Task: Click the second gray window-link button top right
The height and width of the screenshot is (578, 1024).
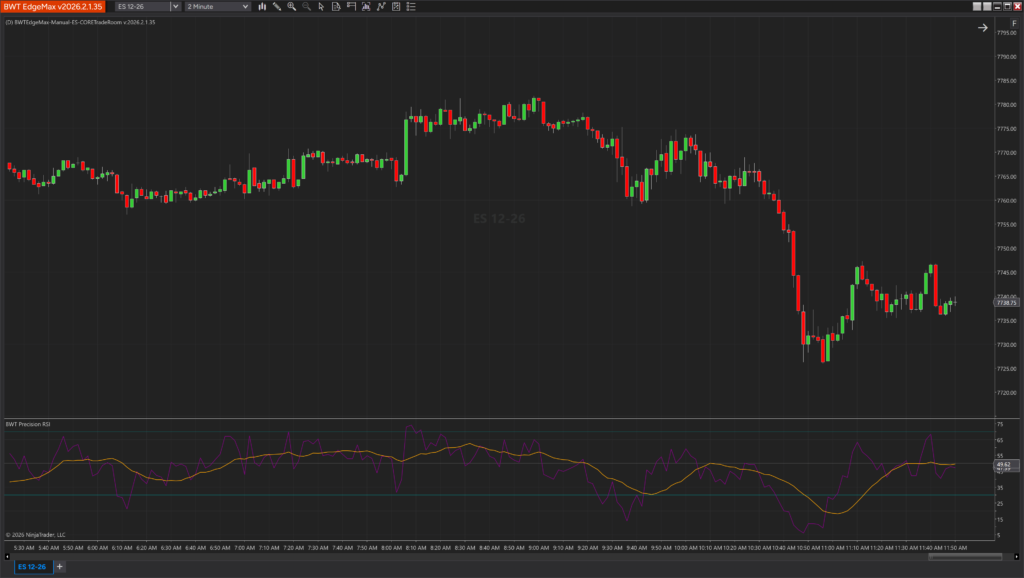Action: coord(987,7)
